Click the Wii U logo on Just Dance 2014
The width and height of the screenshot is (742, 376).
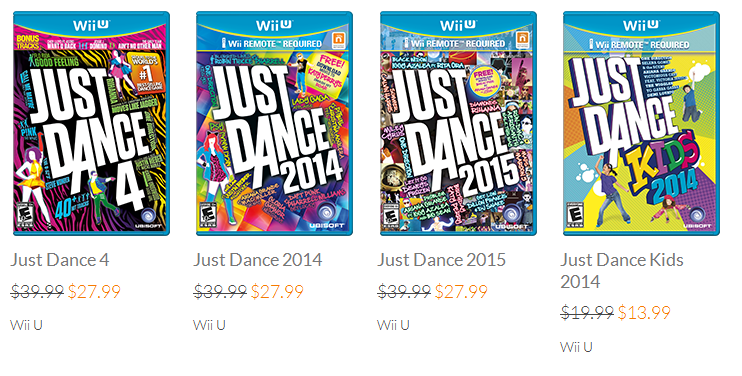[274, 25]
